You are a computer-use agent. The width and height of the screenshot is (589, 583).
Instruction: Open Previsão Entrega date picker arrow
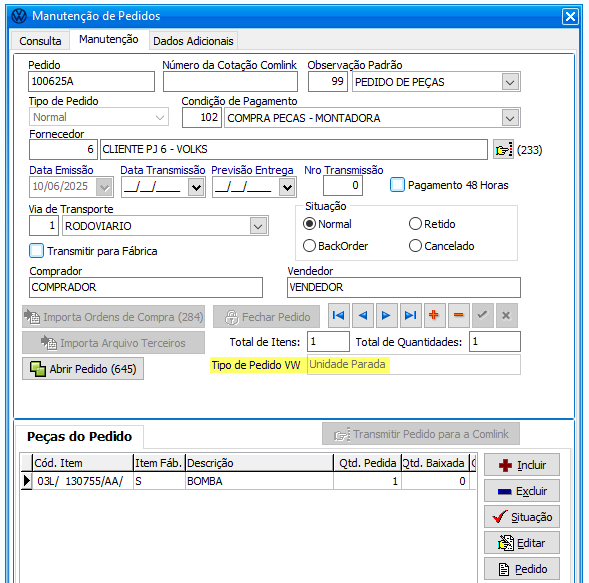287,187
